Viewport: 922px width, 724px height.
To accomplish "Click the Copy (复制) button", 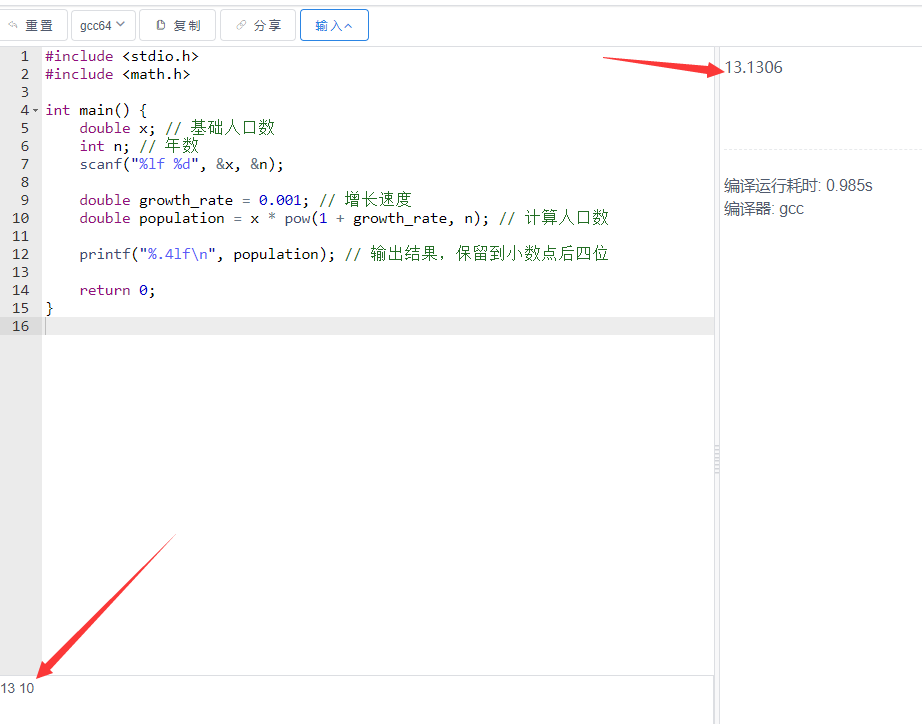I will [178, 25].
